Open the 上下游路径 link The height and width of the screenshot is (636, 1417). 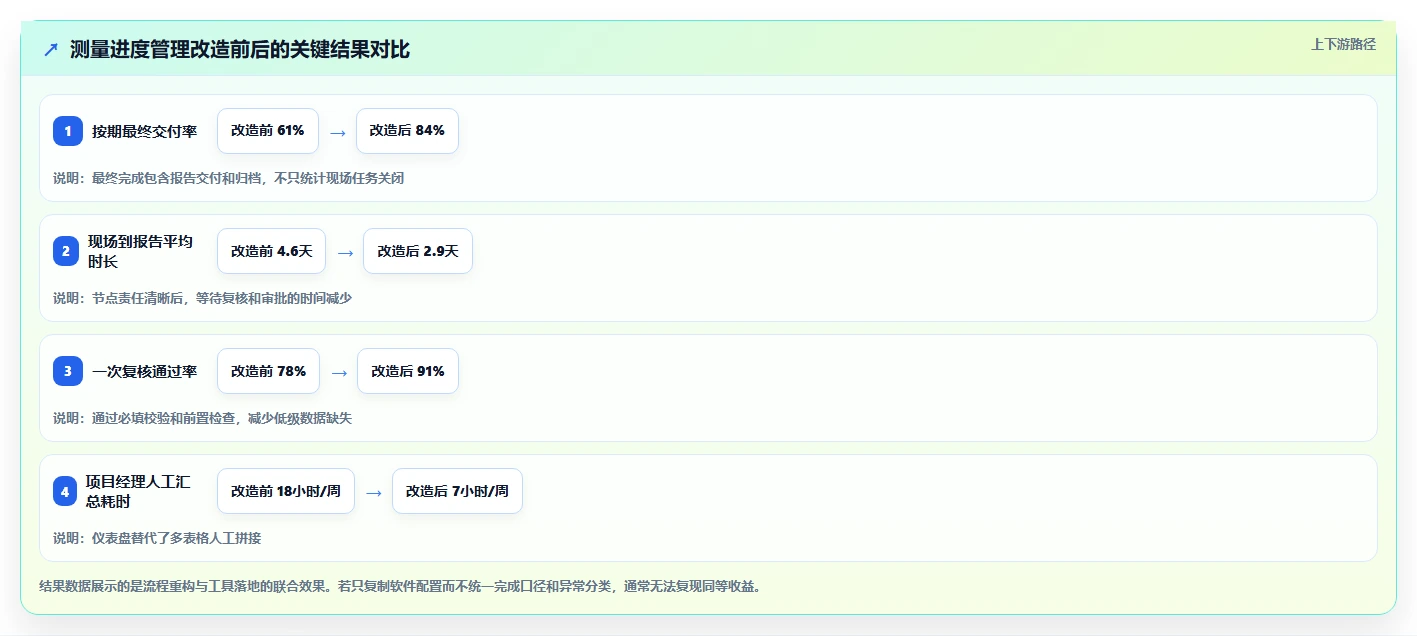click(1343, 44)
